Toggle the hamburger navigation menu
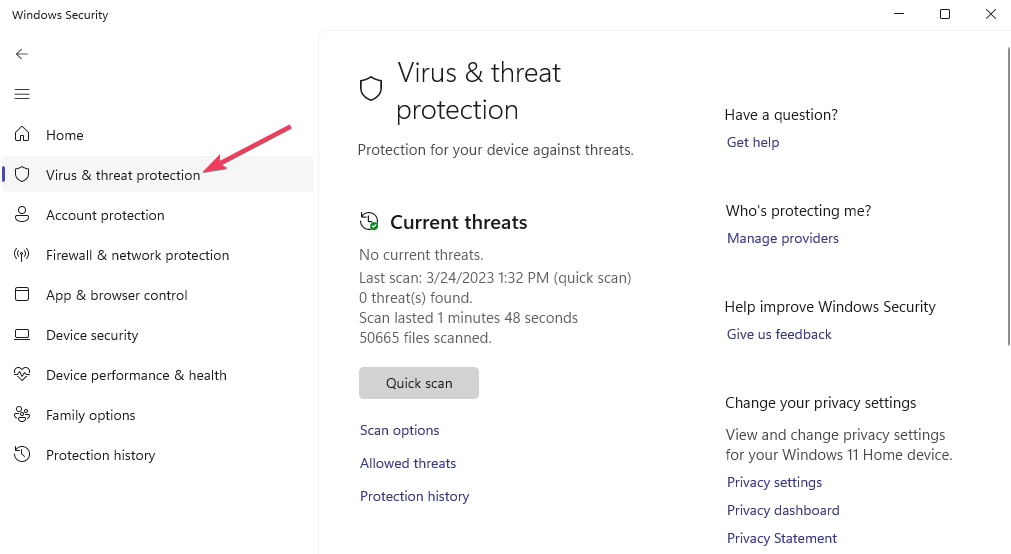 point(22,94)
